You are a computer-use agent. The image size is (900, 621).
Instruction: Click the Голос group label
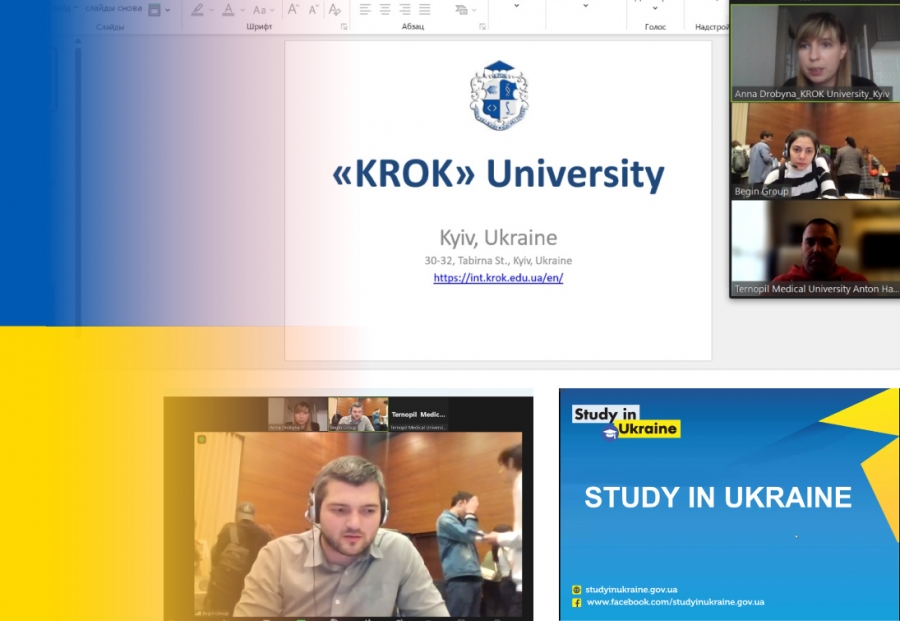tap(655, 26)
